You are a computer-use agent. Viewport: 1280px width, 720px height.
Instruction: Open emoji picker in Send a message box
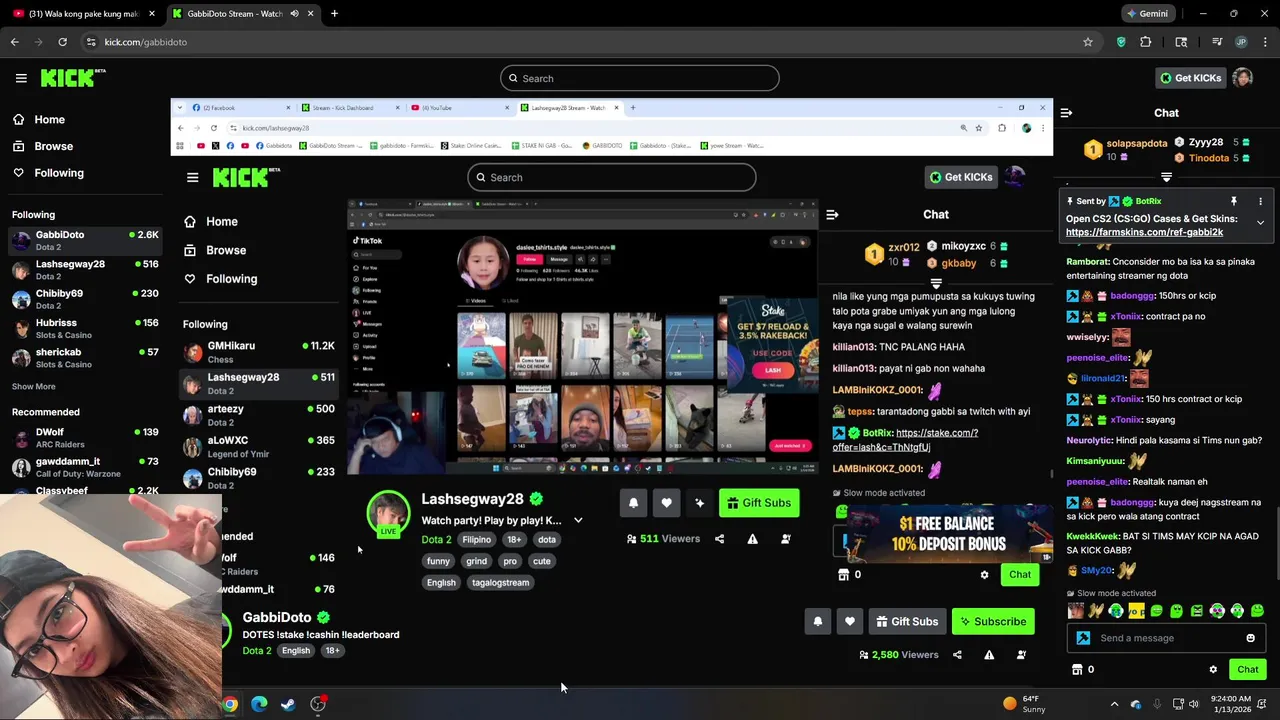click(1250, 638)
